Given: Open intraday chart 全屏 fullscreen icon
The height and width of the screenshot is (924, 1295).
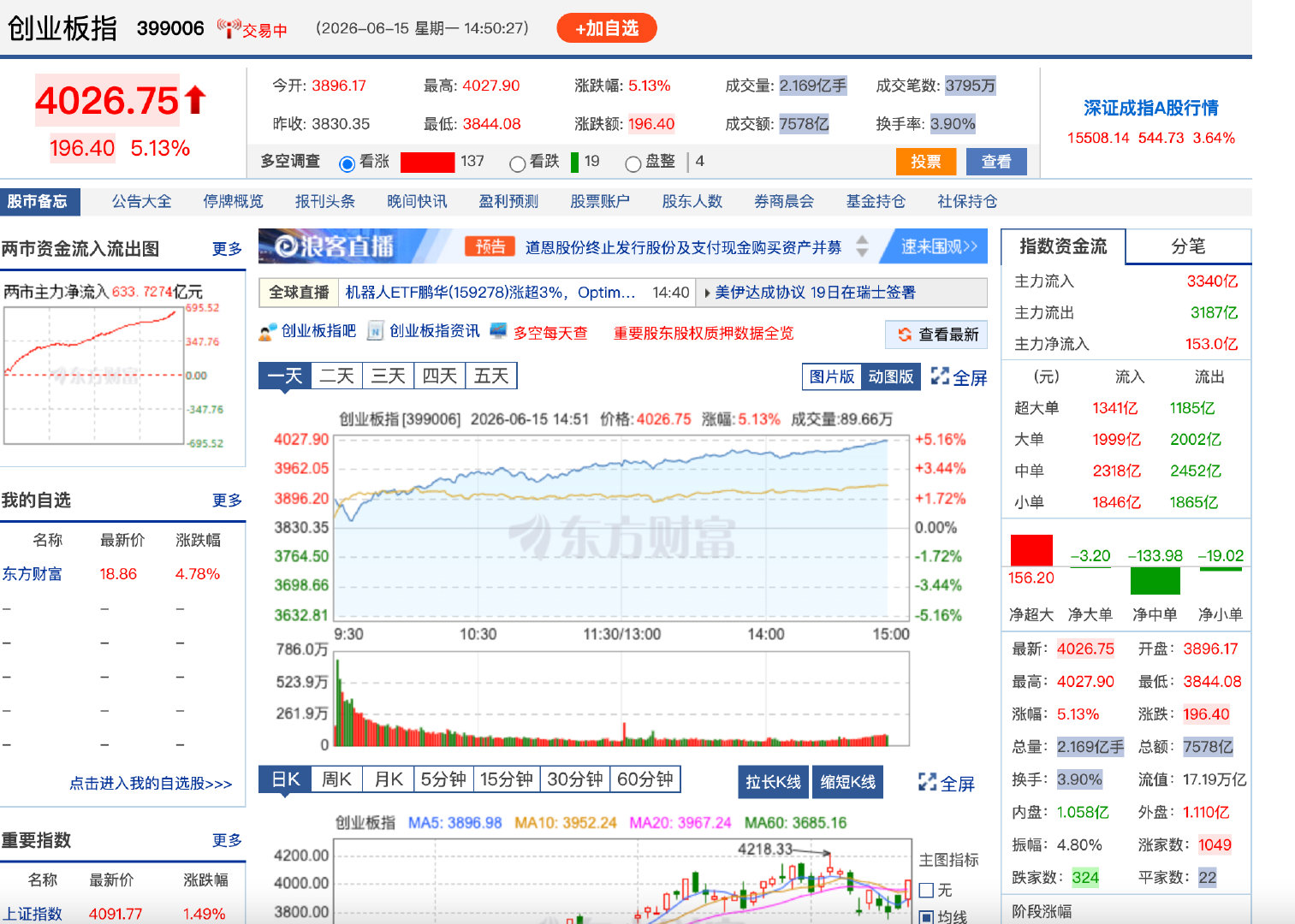Looking at the screenshot, I should [940, 376].
